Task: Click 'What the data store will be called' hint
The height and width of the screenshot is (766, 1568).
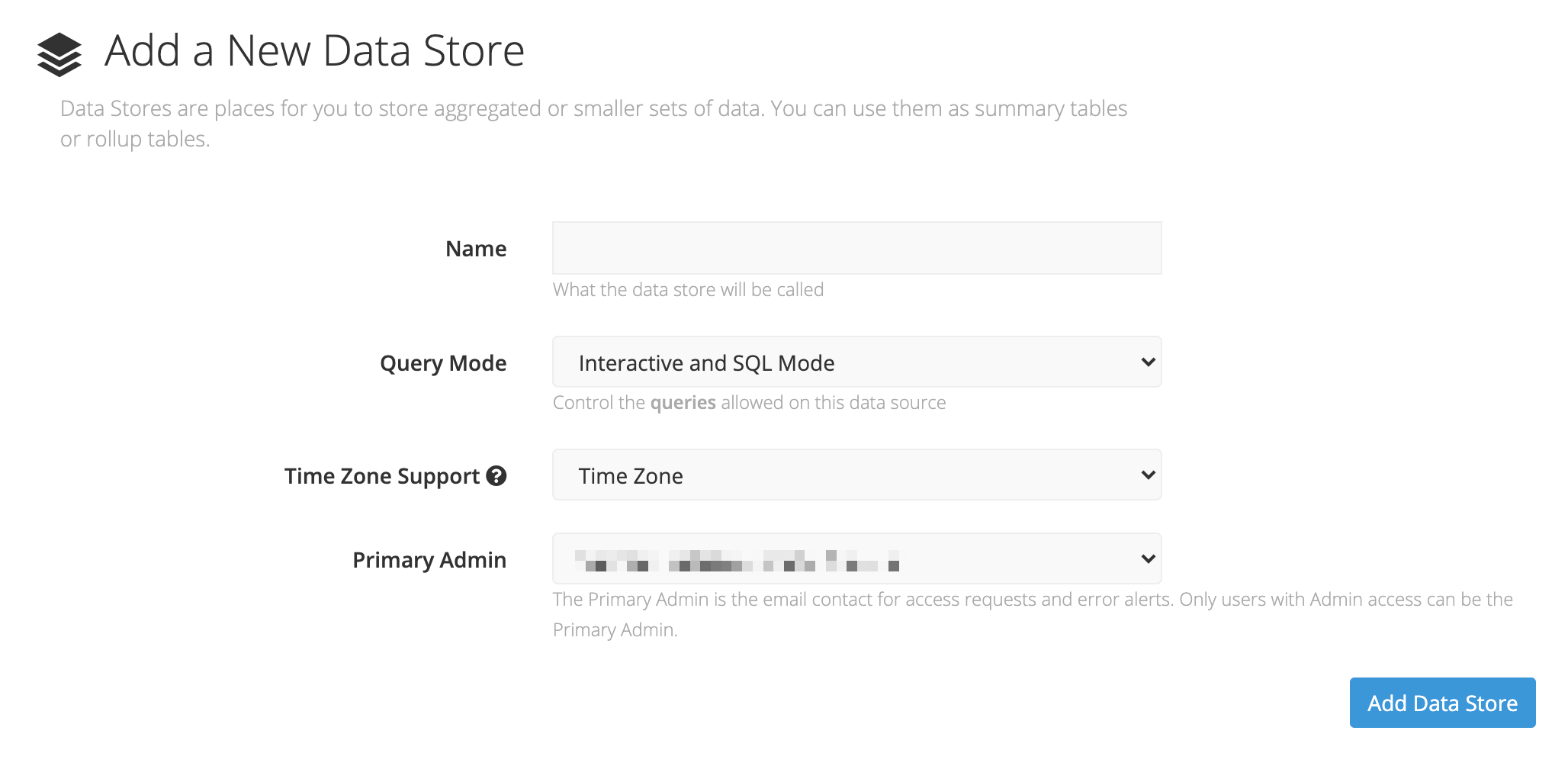Action: tap(688, 290)
